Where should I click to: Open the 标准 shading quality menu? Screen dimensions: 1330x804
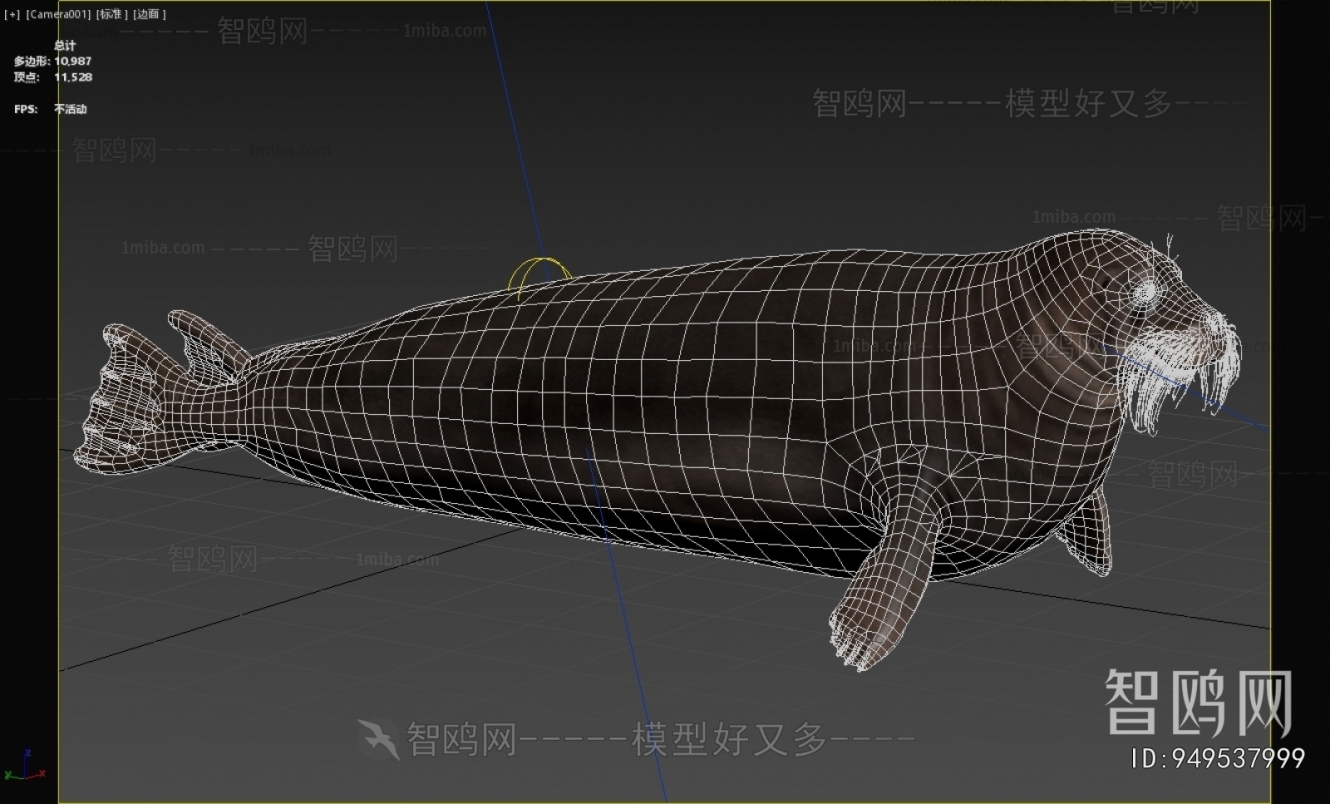coord(112,14)
